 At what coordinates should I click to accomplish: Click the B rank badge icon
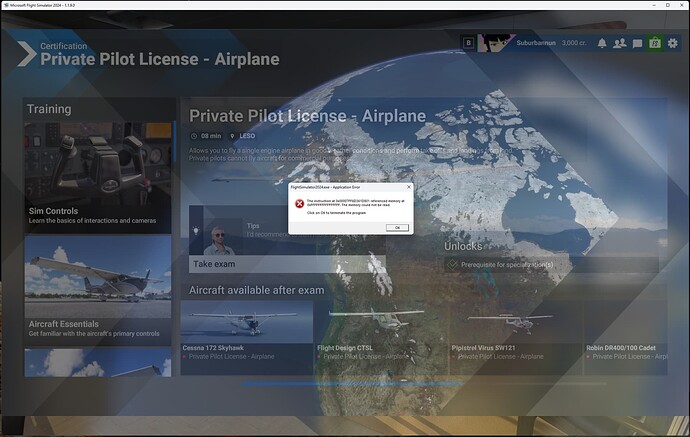tap(468, 43)
